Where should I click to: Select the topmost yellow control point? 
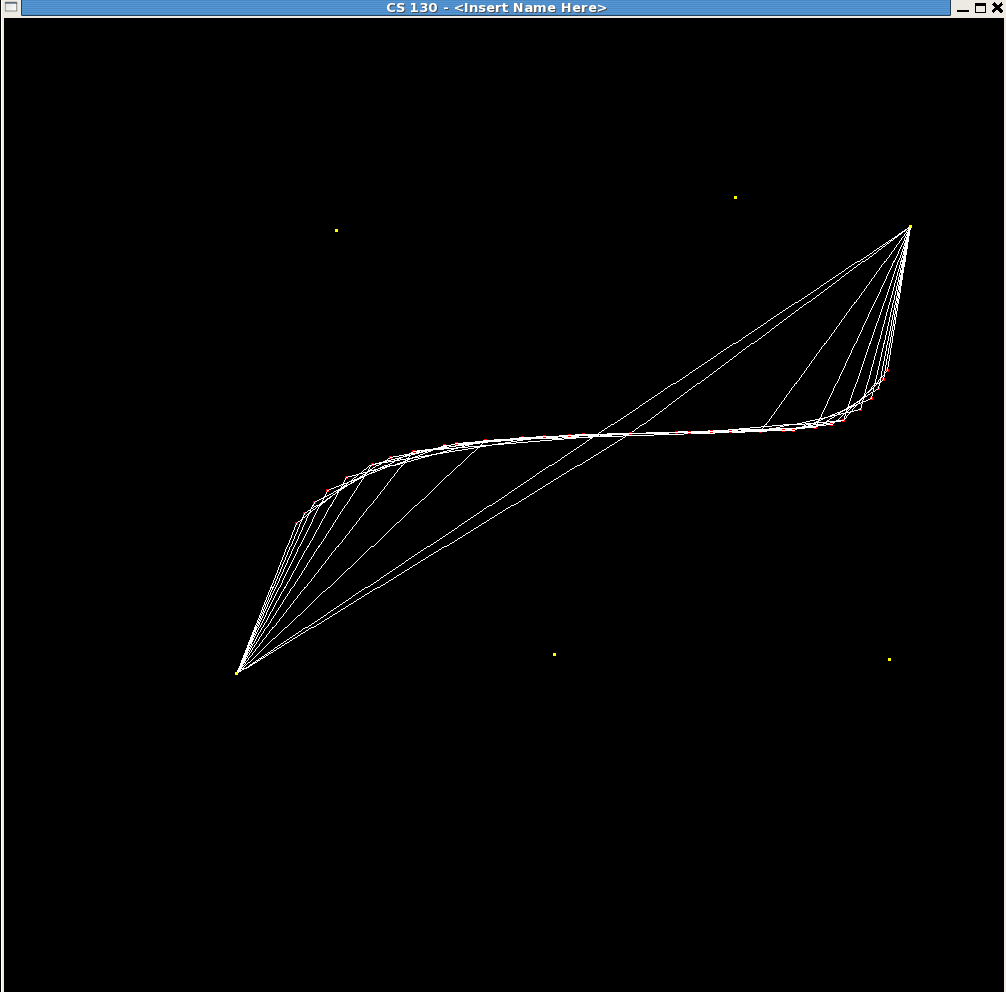click(x=735, y=198)
